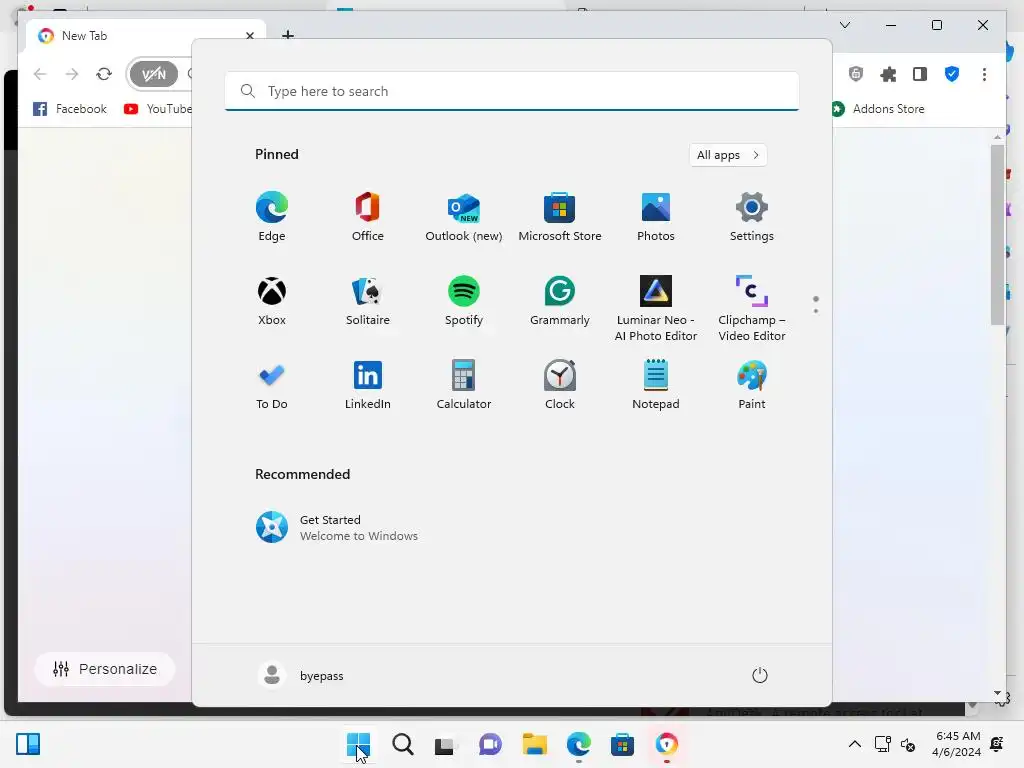Launch Spotify from the Start menu
The height and width of the screenshot is (768, 1024).
pyautogui.click(x=464, y=301)
